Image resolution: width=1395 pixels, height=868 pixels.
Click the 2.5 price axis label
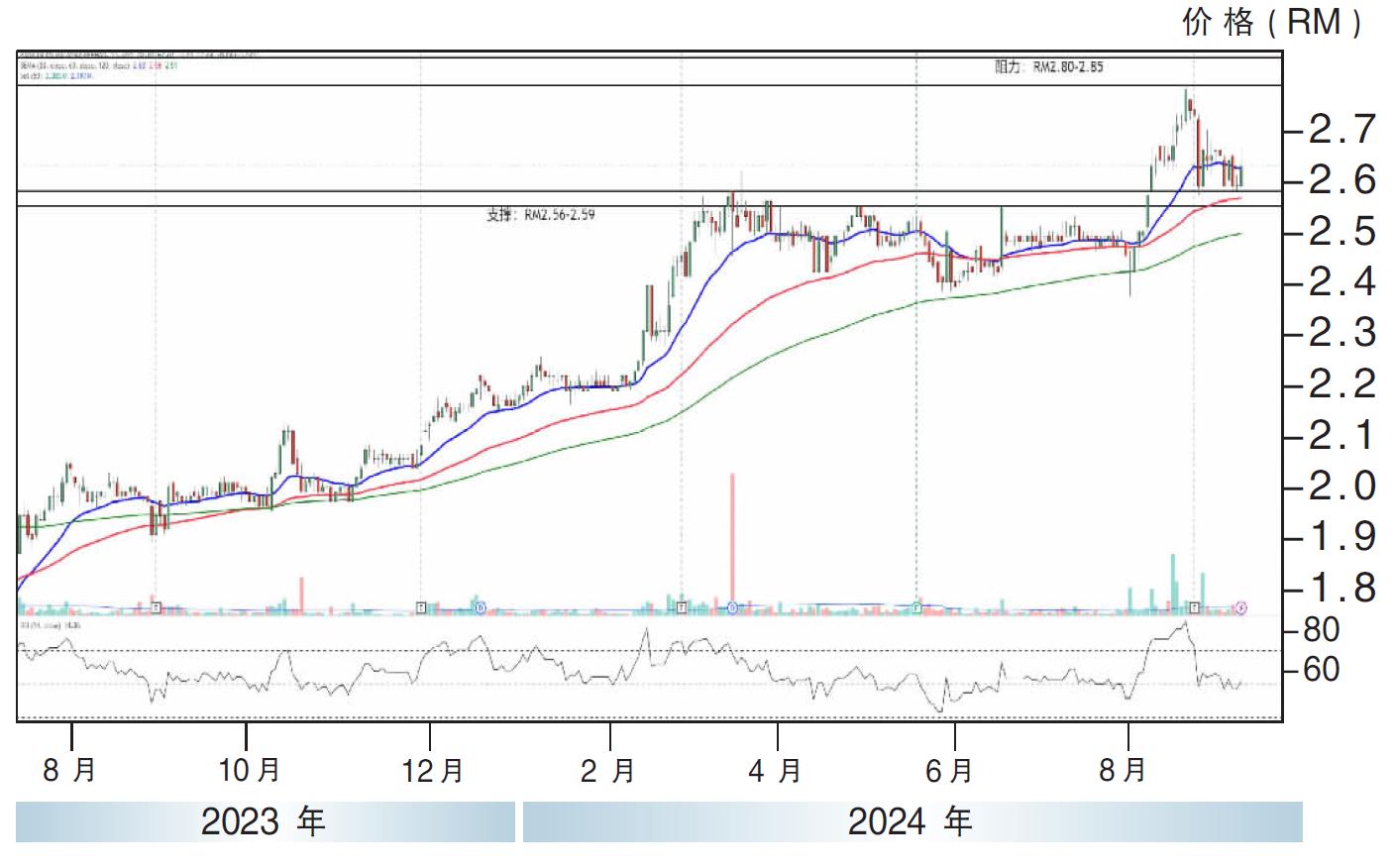[1342, 232]
